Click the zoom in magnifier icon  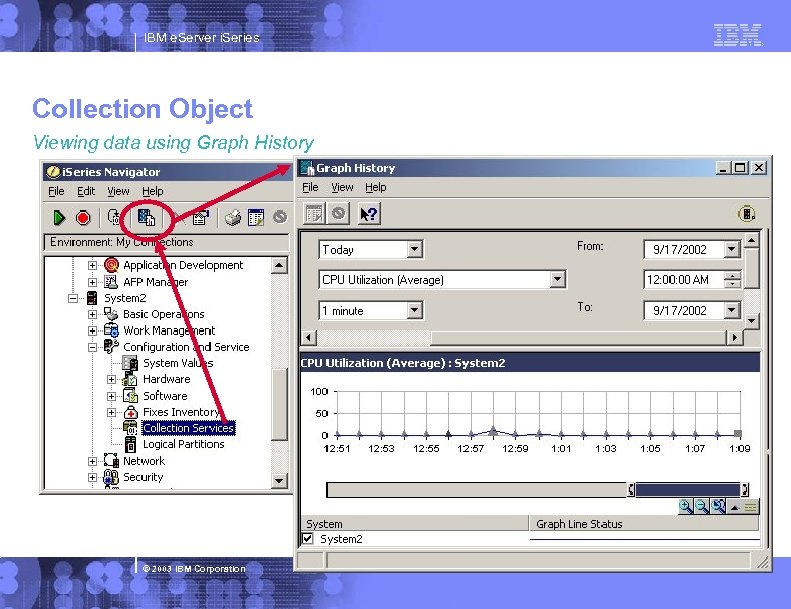click(x=686, y=506)
